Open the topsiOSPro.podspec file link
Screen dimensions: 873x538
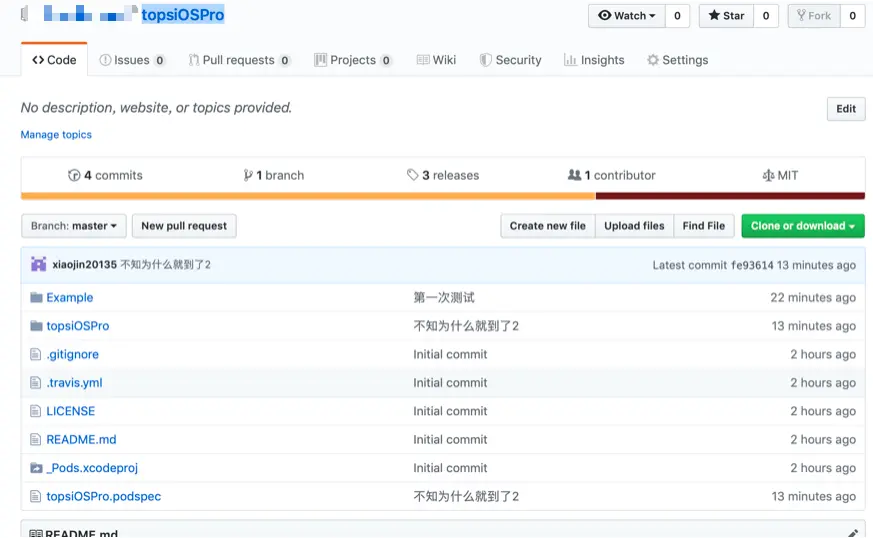point(104,496)
